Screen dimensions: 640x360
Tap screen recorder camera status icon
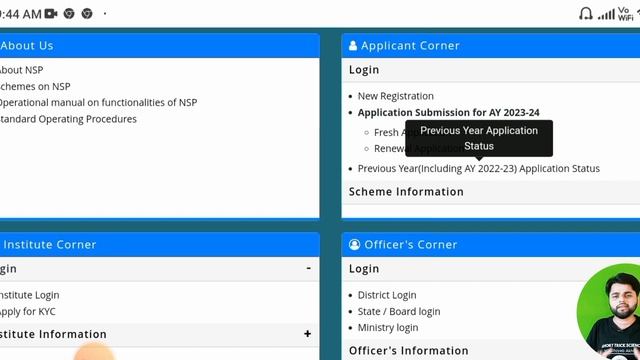(x=51, y=14)
